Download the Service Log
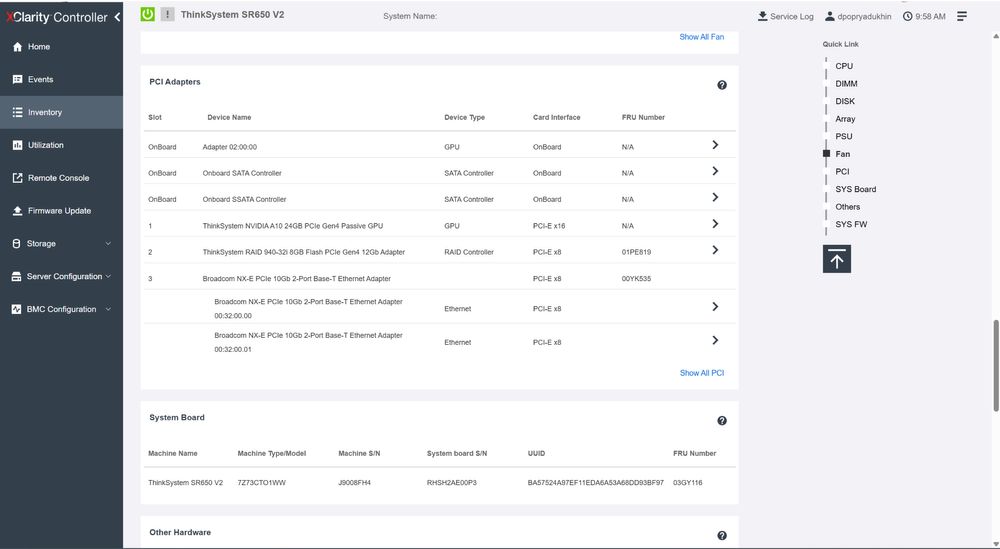This screenshot has width=1000, height=549. 785,17
